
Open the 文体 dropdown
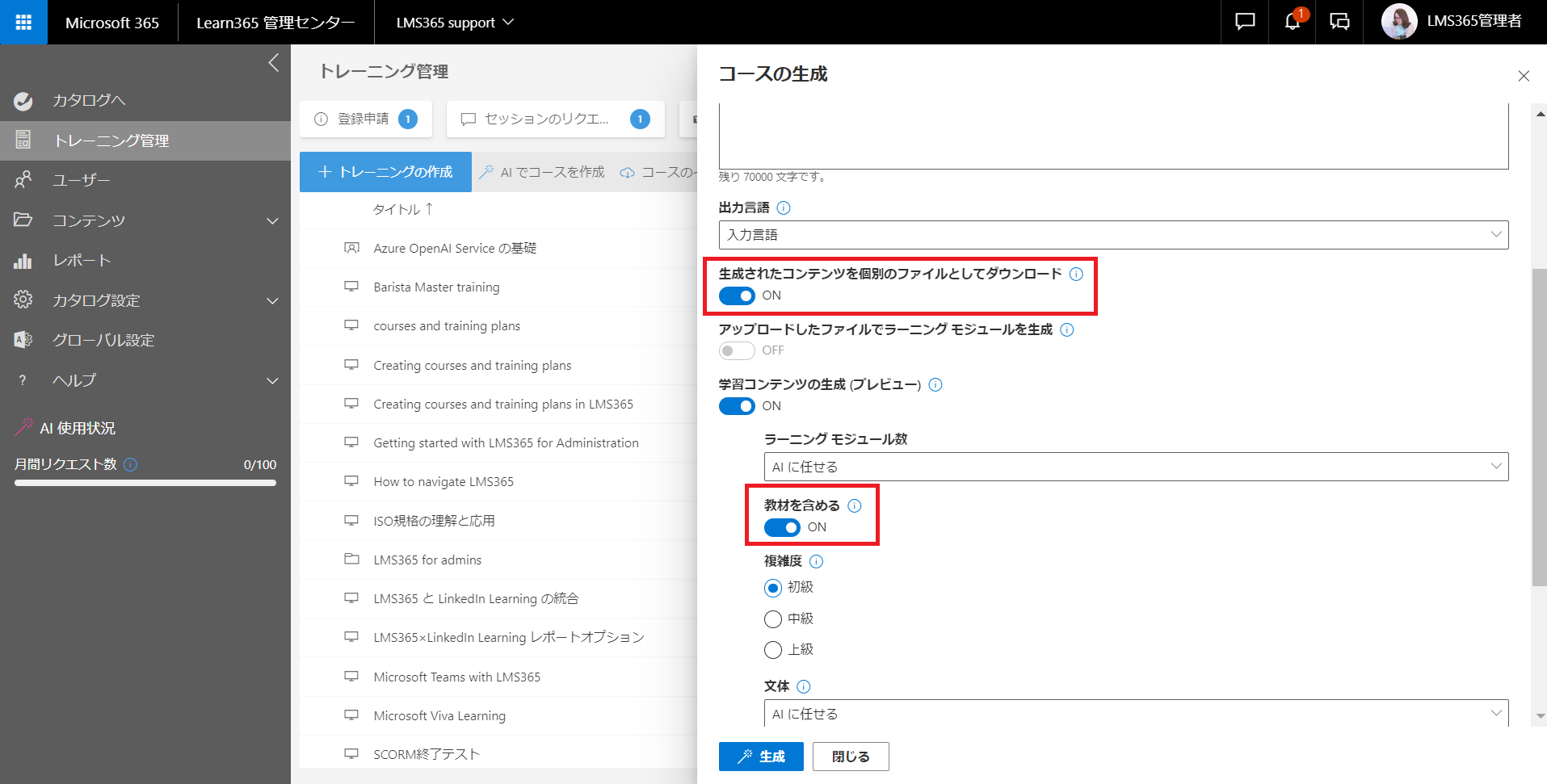(1136, 713)
